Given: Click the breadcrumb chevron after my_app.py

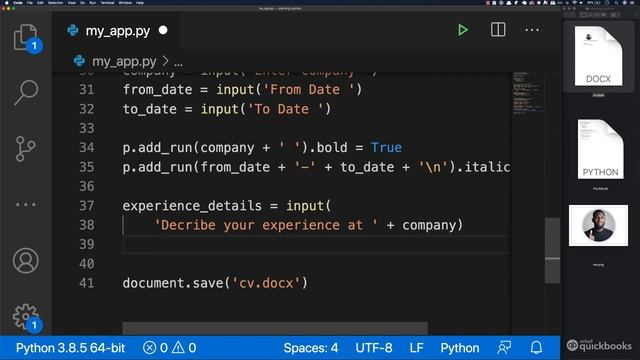Looking at the screenshot, I should [x=165, y=62].
